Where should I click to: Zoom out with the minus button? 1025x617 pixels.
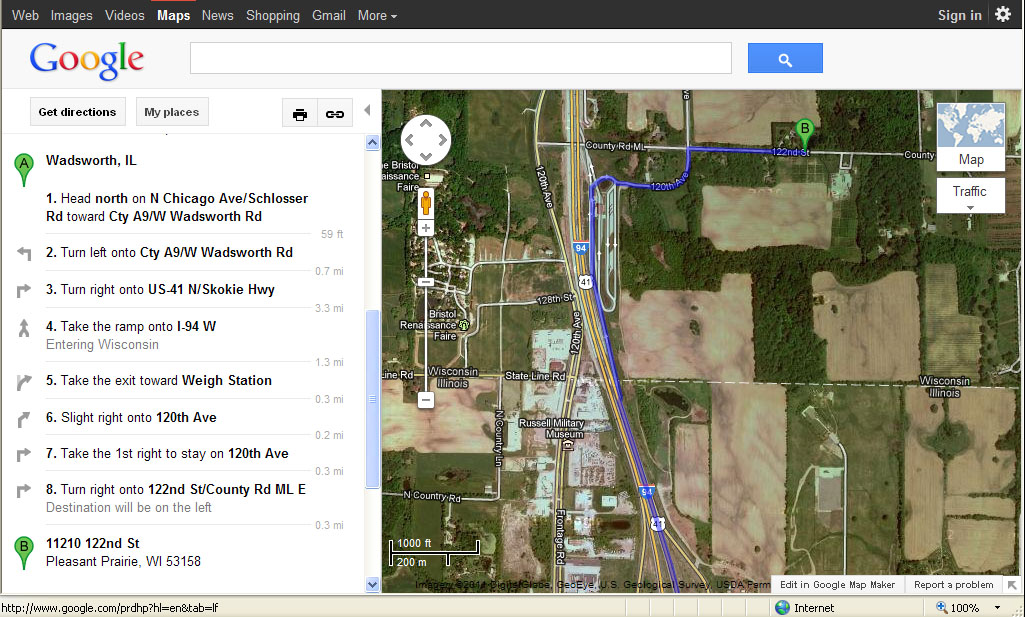tap(426, 399)
